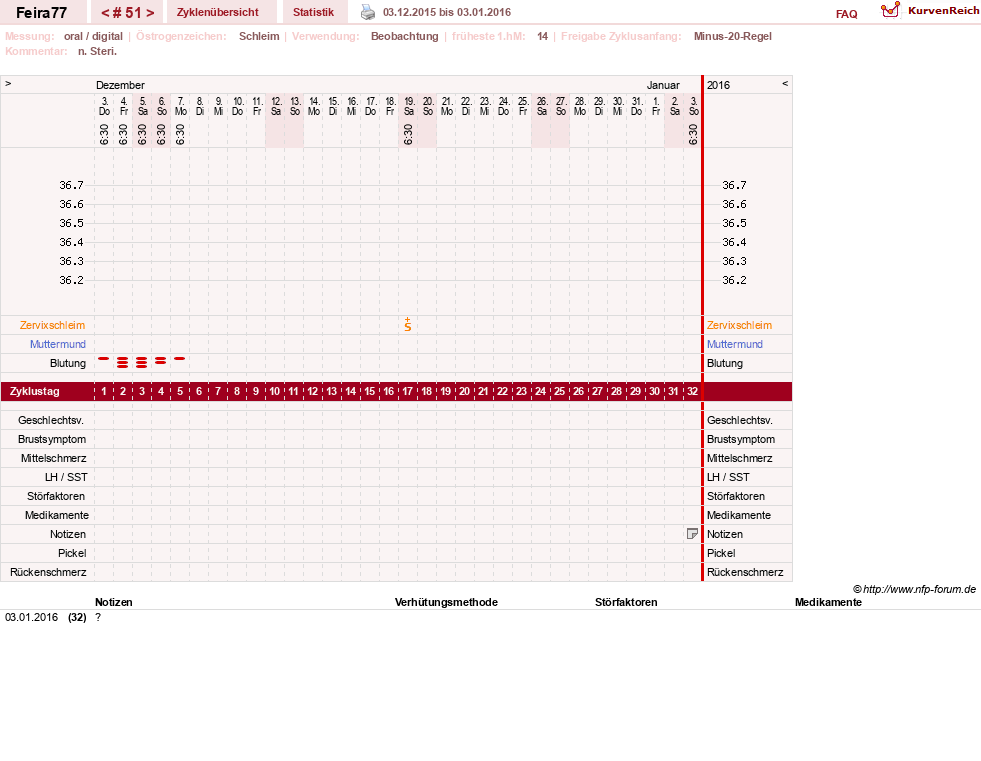The width and height of the screenshot is (981, 761).
Task: Select cycle day 32 in Zyklustag bar
Action: tap(692, 391)
